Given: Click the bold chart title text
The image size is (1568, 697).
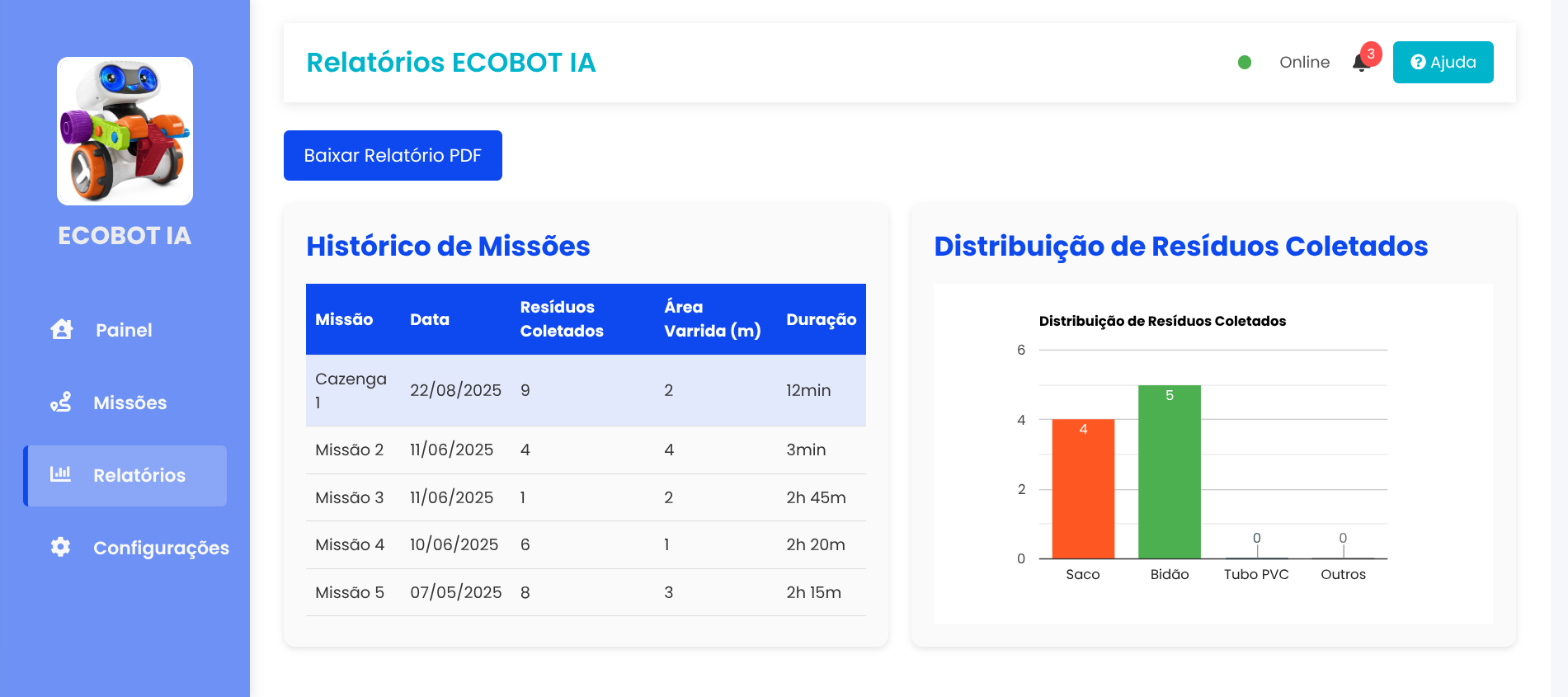Looking at the screenshot, I should click(1162, 321).
